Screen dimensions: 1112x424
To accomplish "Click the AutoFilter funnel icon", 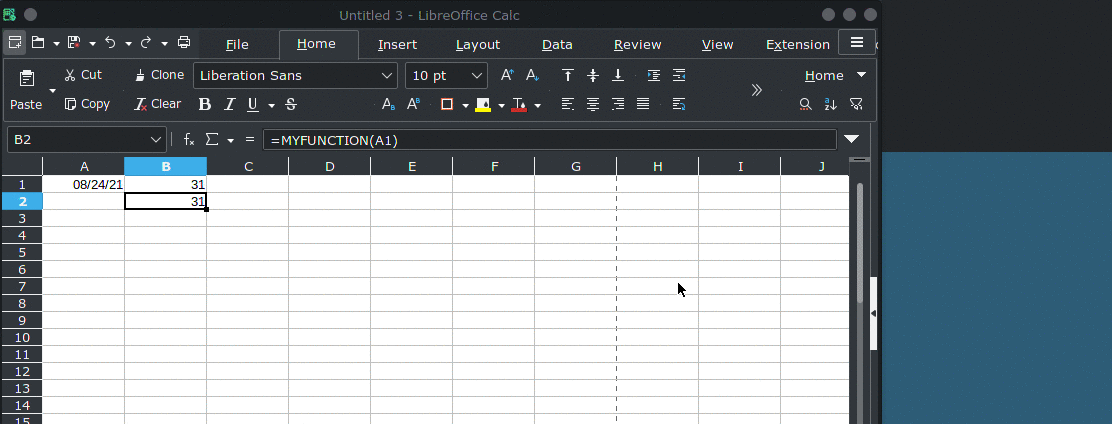I will tap(856, 104).
